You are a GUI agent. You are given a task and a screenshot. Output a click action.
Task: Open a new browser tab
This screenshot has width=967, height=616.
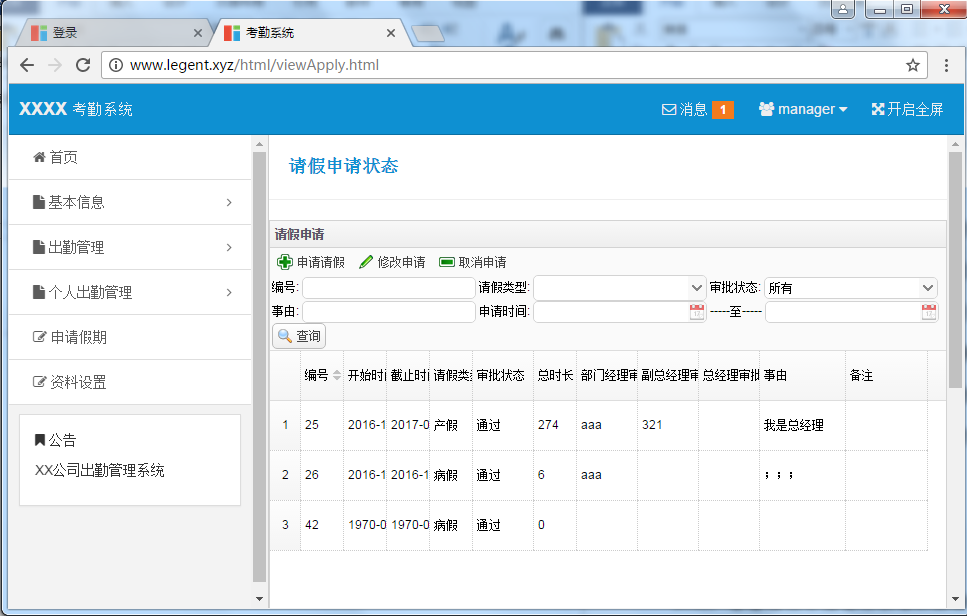point(428,33)
